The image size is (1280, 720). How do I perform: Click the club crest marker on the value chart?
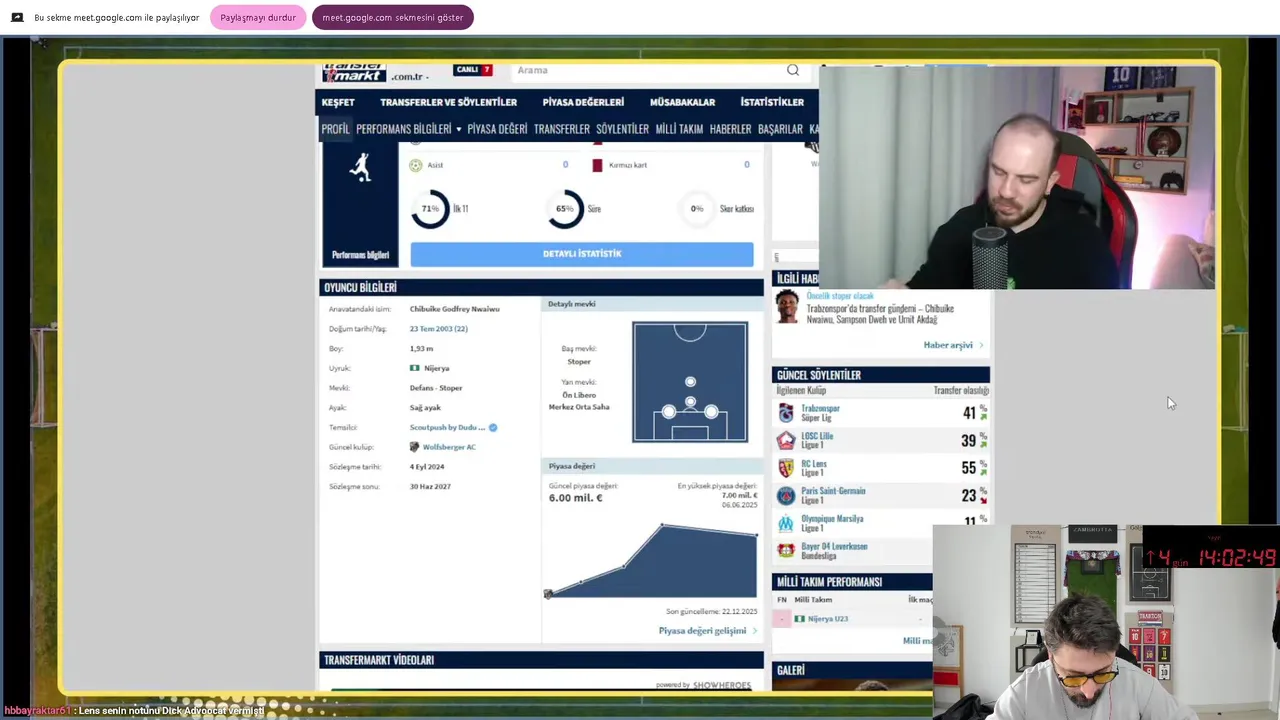(548, 595)
